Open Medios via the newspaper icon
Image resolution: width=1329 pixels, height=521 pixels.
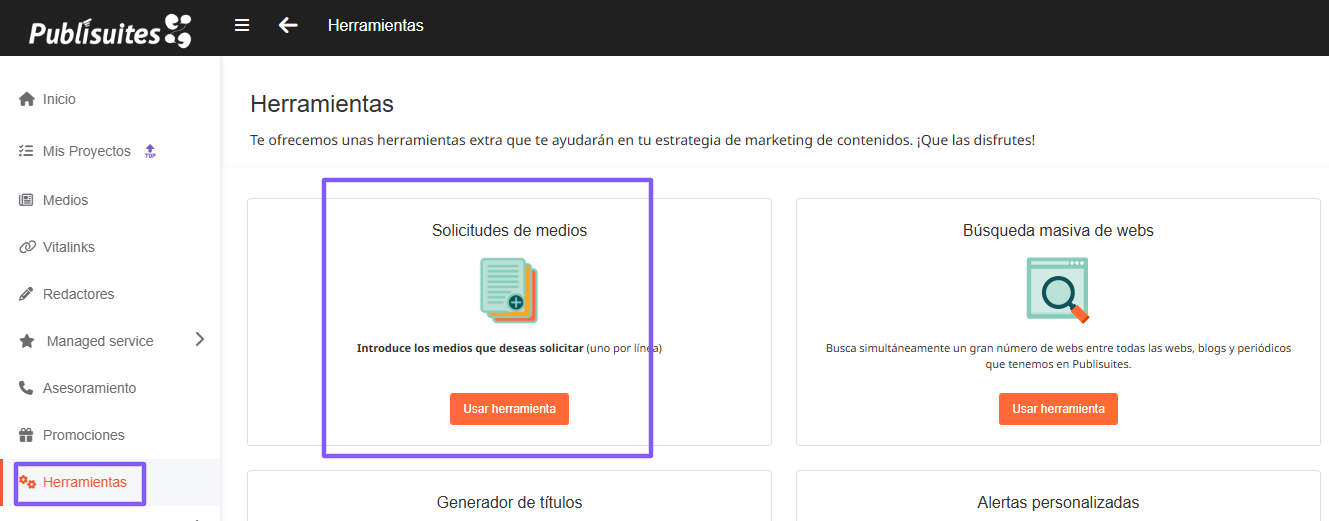pyautogui.click(x=27, y=200)
